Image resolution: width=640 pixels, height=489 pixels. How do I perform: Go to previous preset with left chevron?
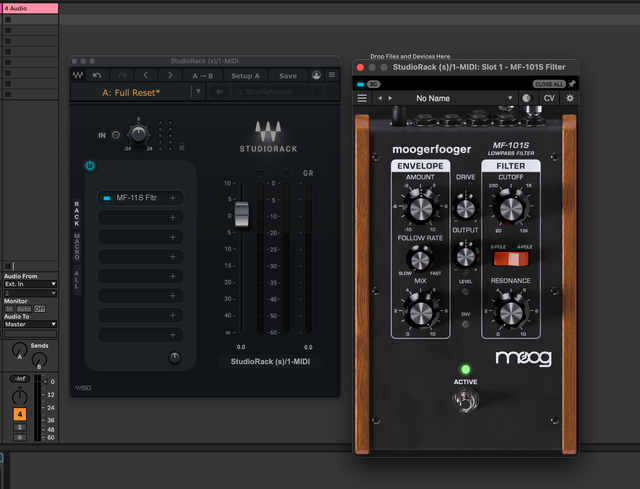coord(145,76)
